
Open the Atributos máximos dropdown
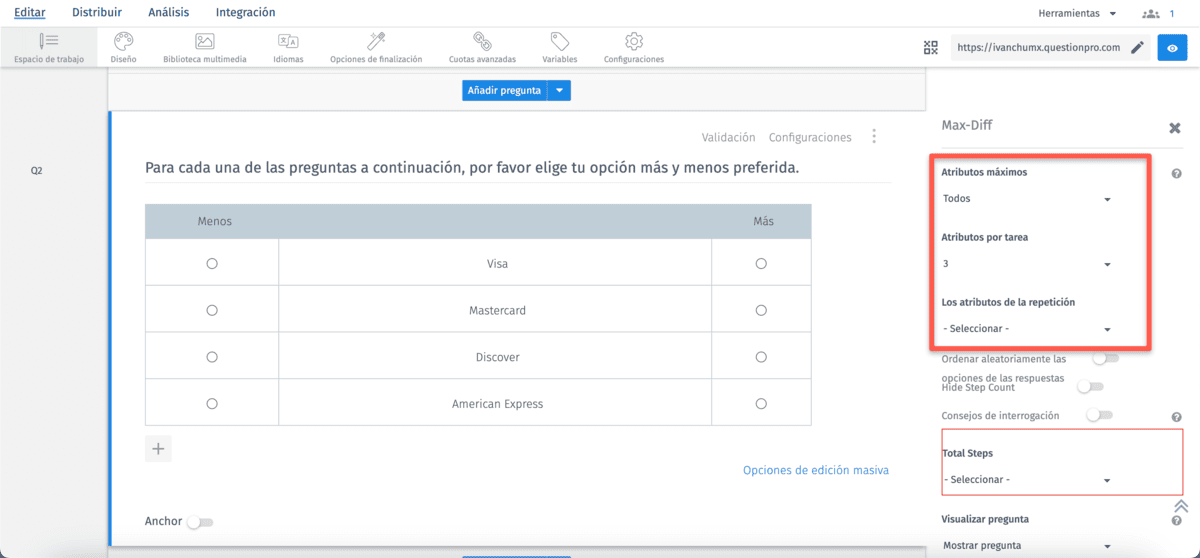click(x=1027, y=199)
